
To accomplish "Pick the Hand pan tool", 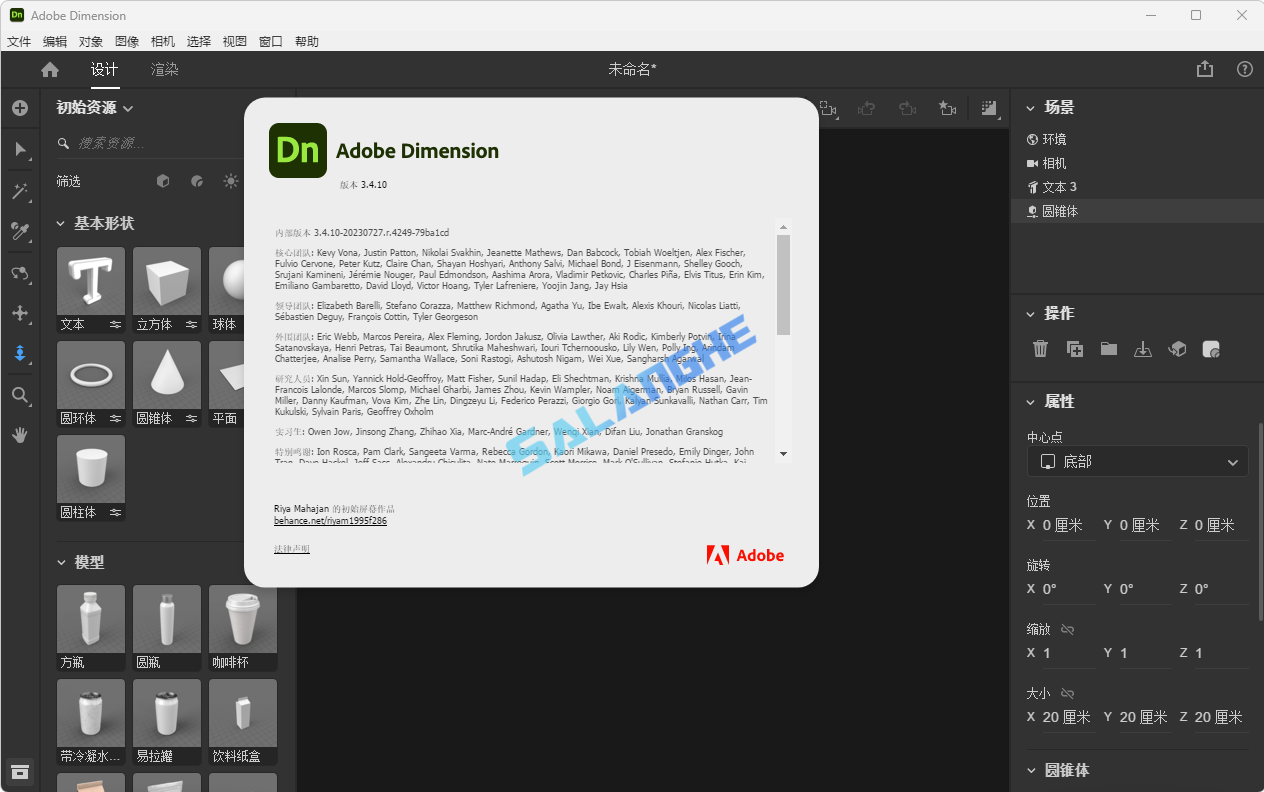I will pos(20,435).
